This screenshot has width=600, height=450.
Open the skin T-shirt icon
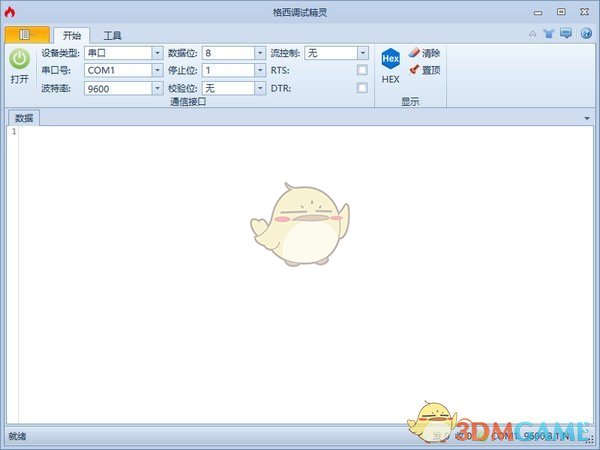click(x=547, y=34)
